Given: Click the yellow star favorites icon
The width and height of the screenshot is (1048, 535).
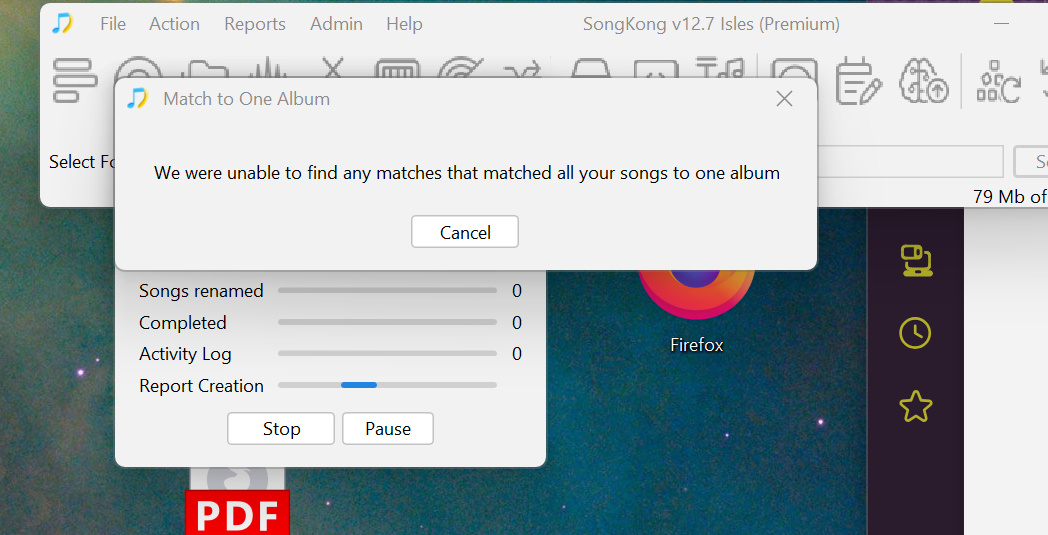Looking at the screenshot, I should tap(916, 406).
